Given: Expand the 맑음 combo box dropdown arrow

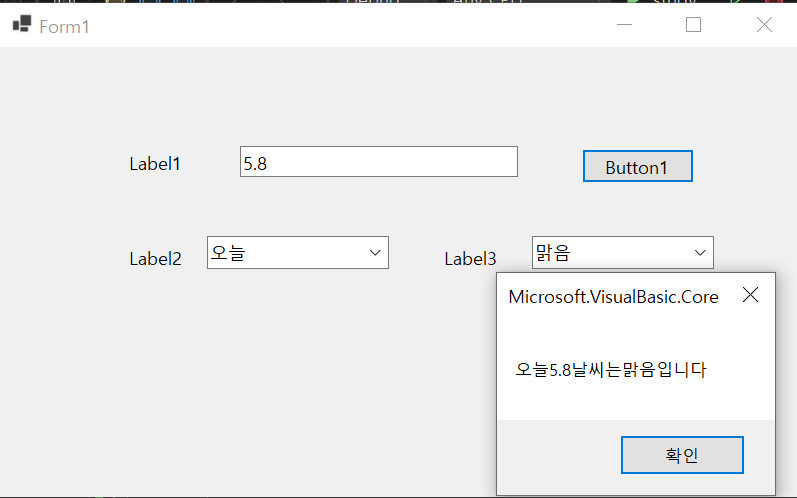Looking at the screenshot, I should (x=700, y=253).
